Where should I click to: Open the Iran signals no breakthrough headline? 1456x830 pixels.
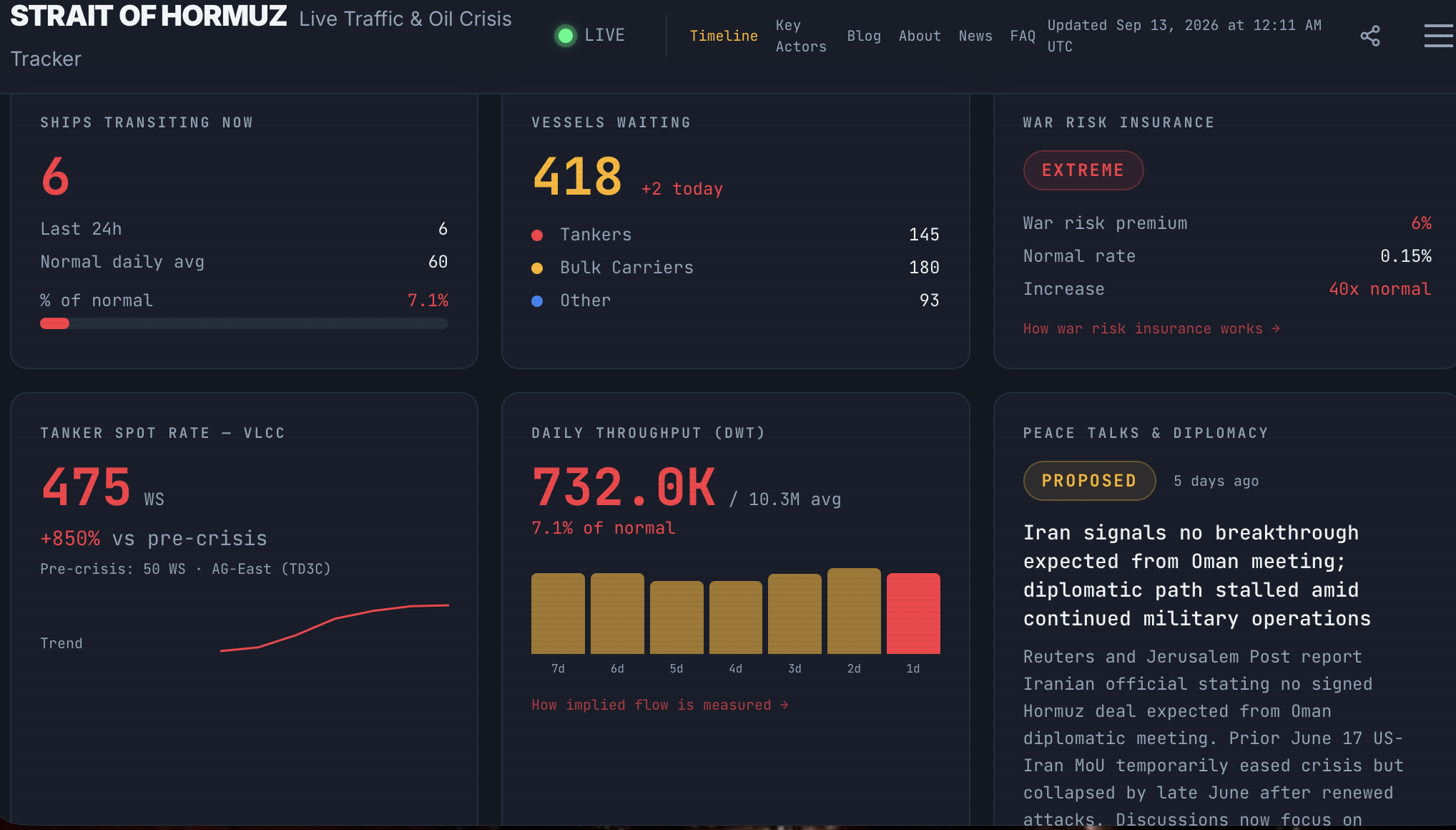click(1197, 575)
